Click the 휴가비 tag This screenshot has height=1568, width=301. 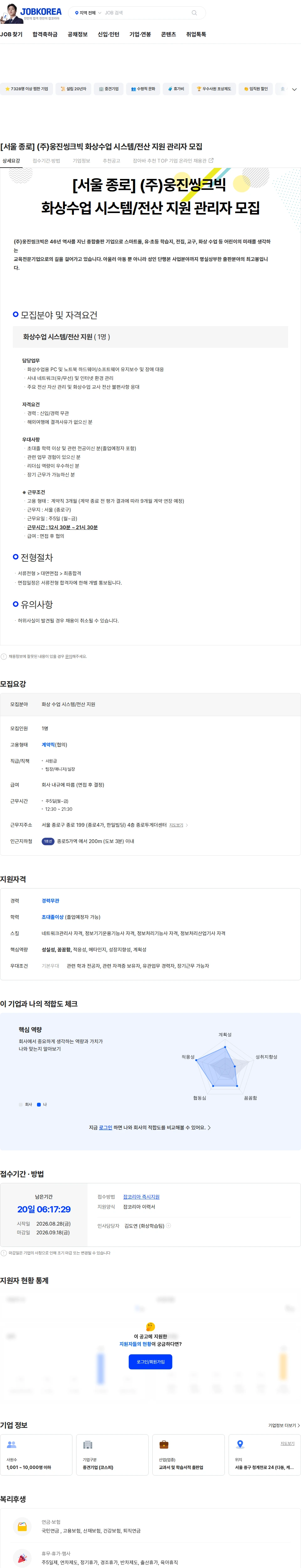tap(176, 89)
